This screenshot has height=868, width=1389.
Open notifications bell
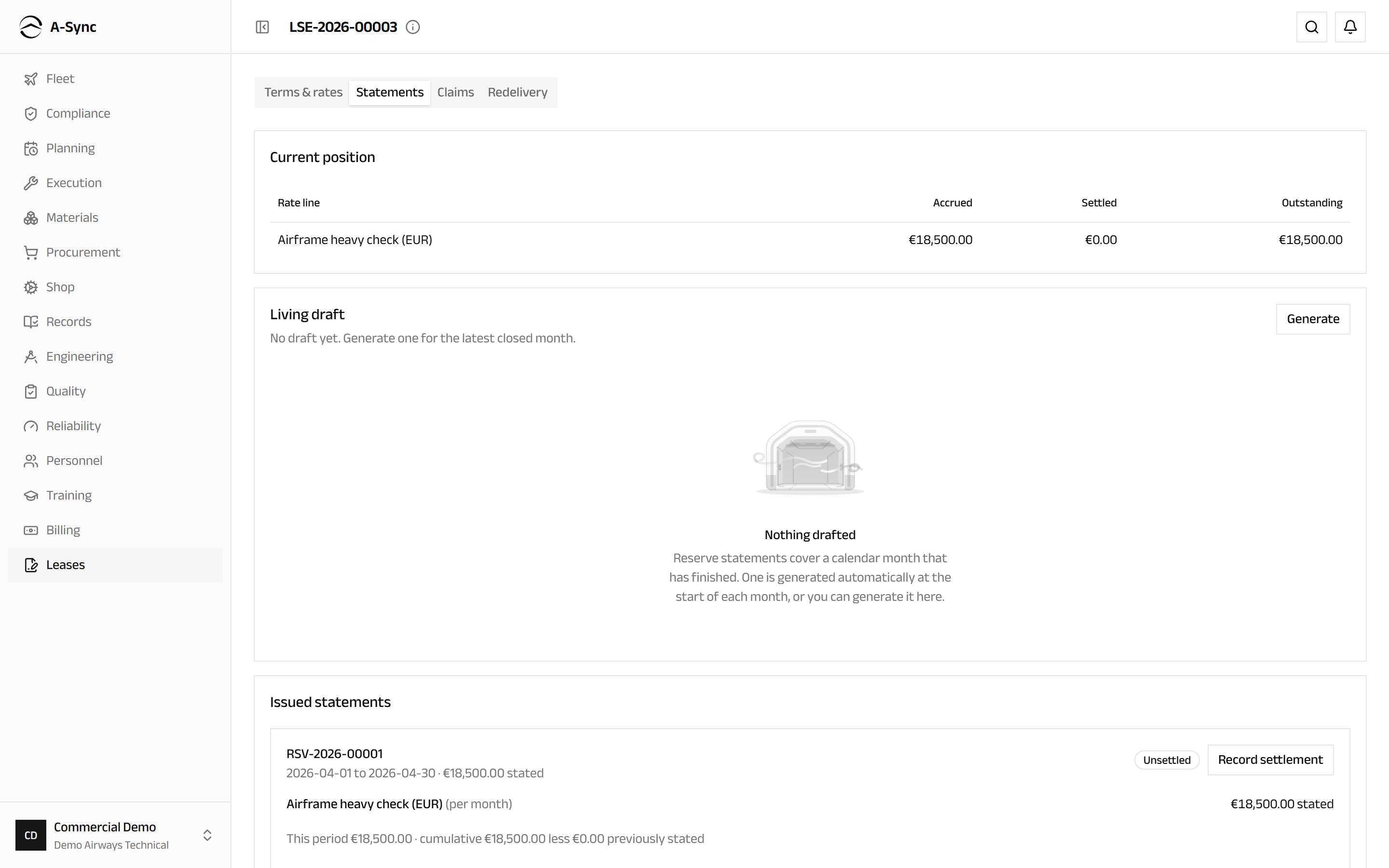pos(1350,27)
